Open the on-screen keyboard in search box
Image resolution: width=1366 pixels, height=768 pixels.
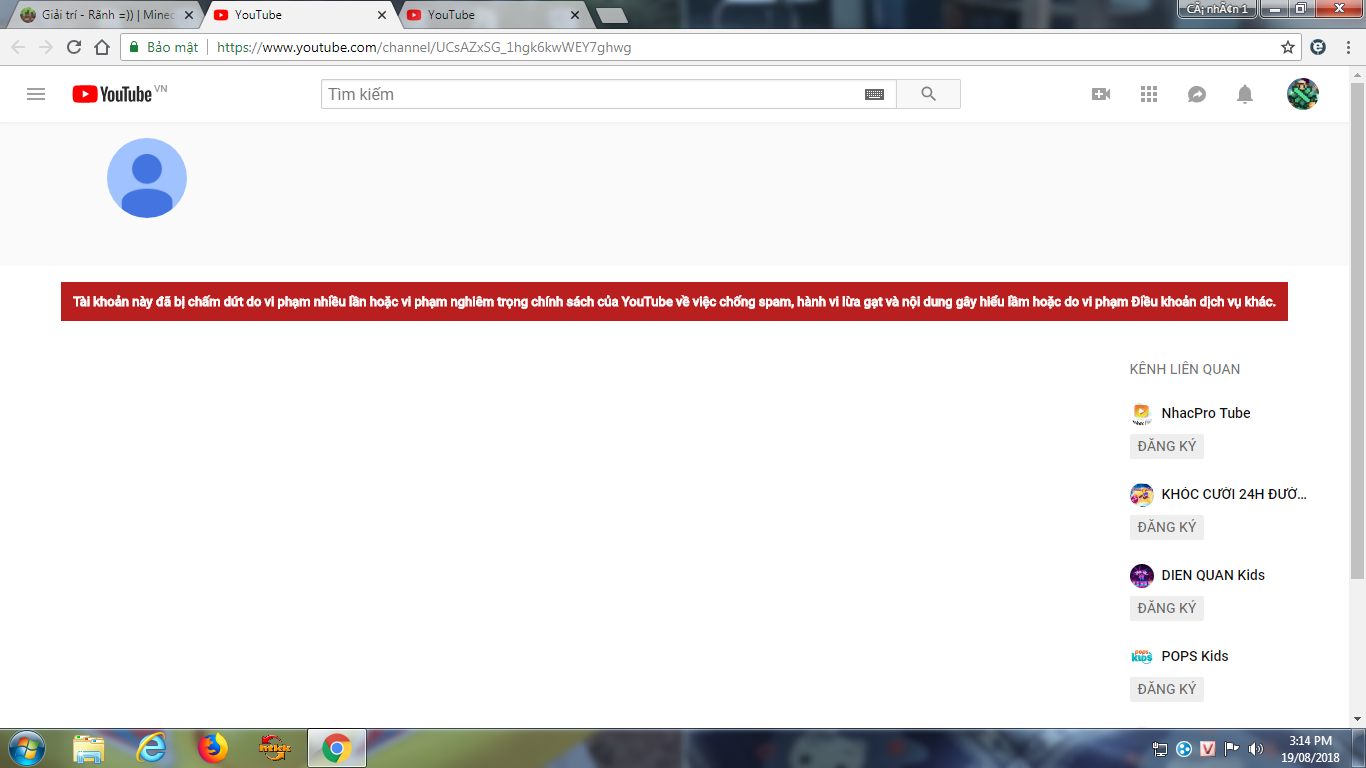[x=874, y=94]
